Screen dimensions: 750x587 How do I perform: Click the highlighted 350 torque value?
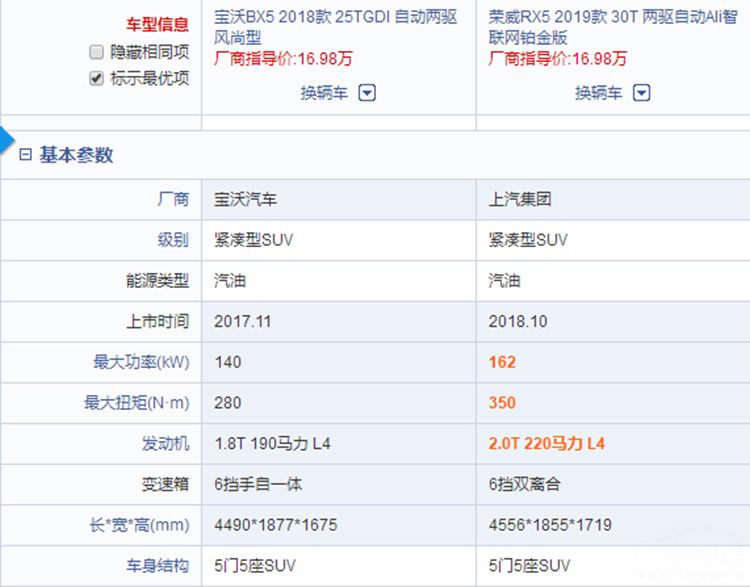tap(502, 403)
